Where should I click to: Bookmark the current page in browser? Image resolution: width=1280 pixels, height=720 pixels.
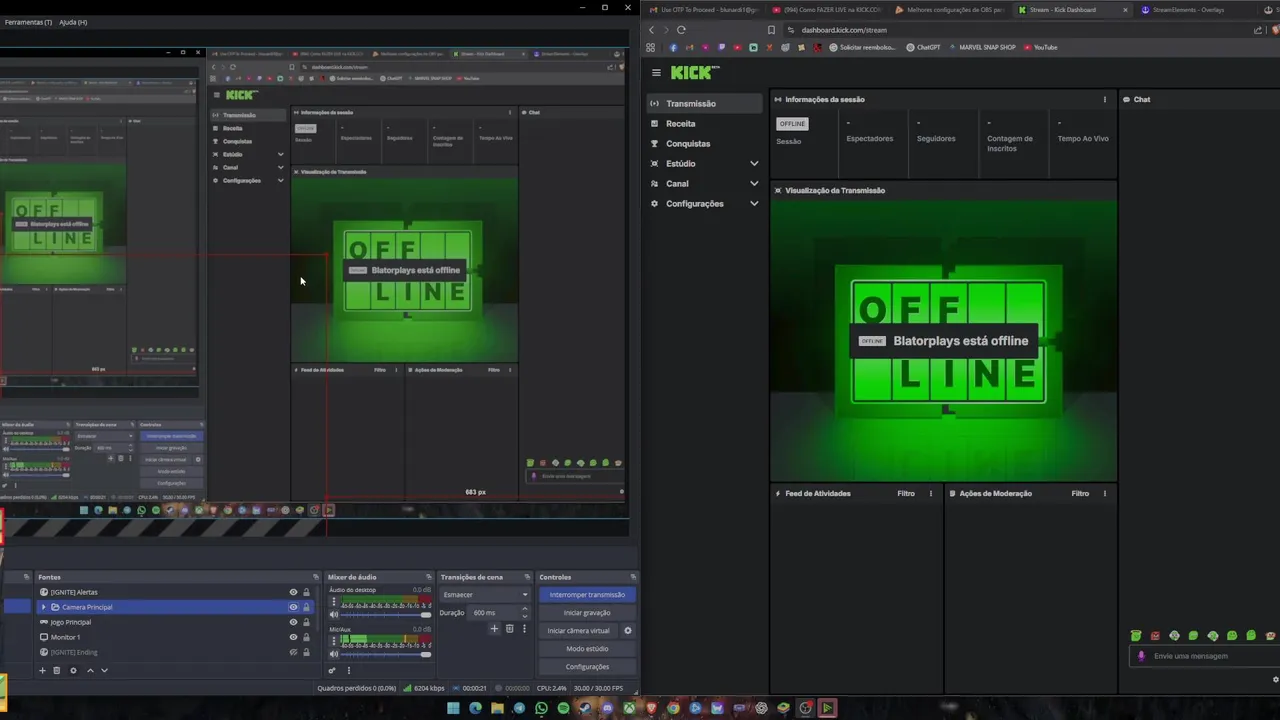771,30
